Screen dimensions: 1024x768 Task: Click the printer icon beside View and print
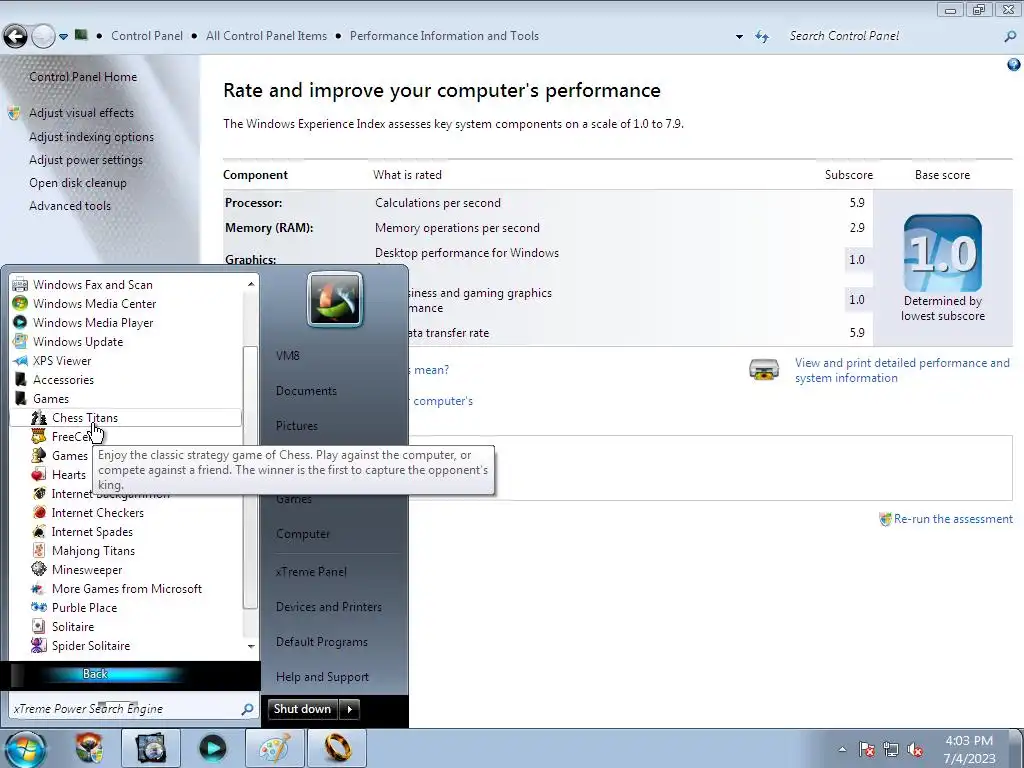click(x=763, y=370)
